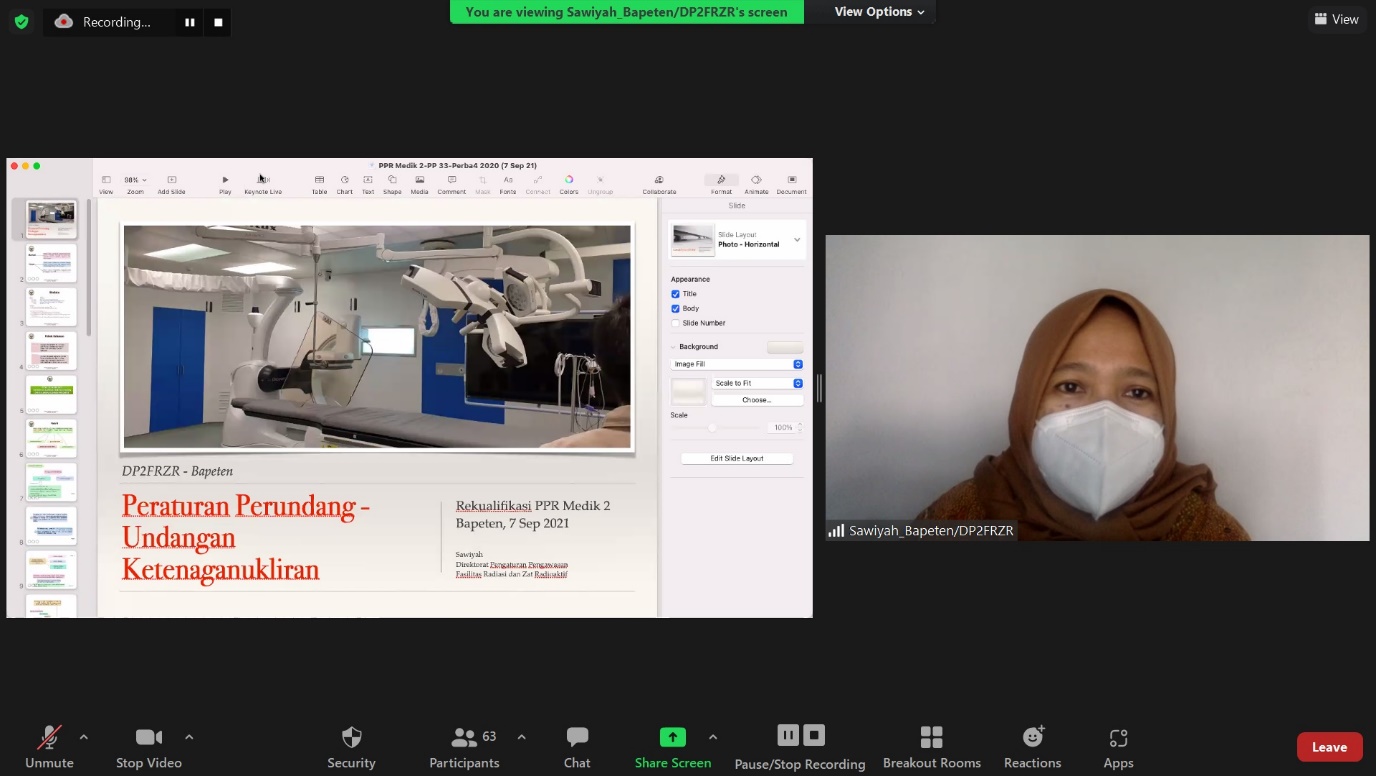Add a Text box from the toolbar
This screenshot has width=1376, height=776.
tap(368, 184)
